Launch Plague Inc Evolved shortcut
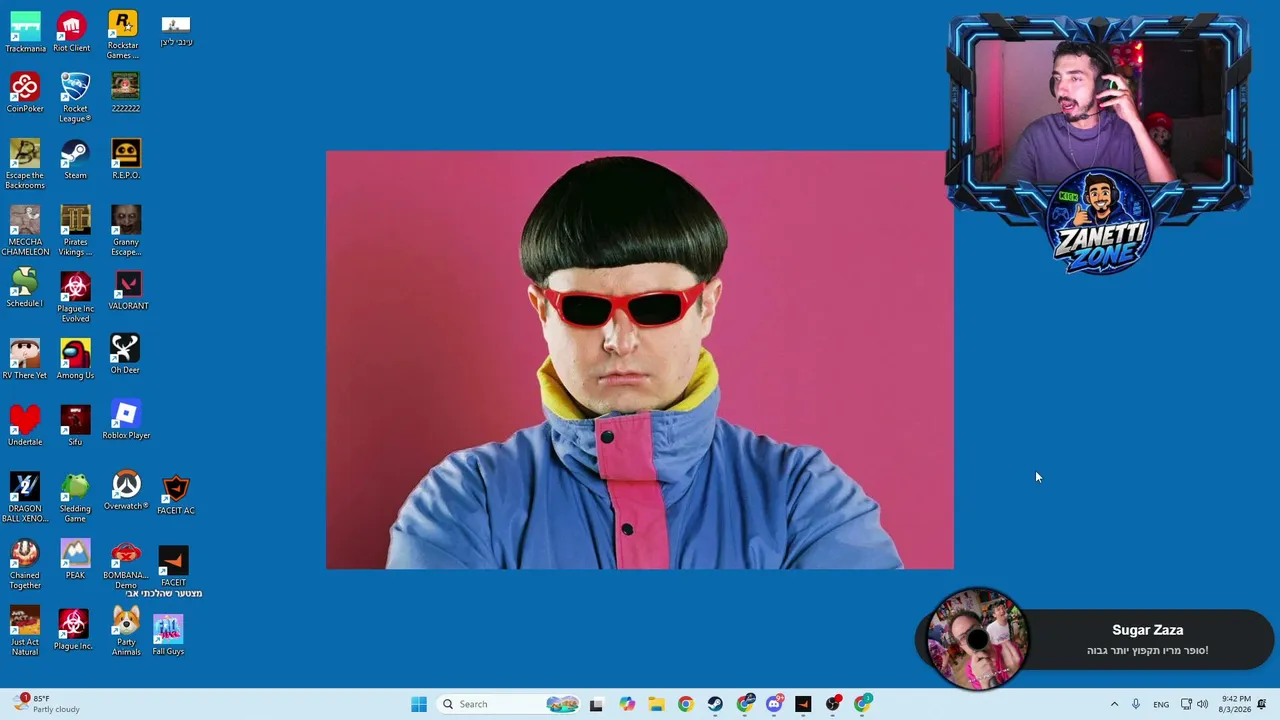The height and width of the screenshot is (720, 1280). click(75, 297)
